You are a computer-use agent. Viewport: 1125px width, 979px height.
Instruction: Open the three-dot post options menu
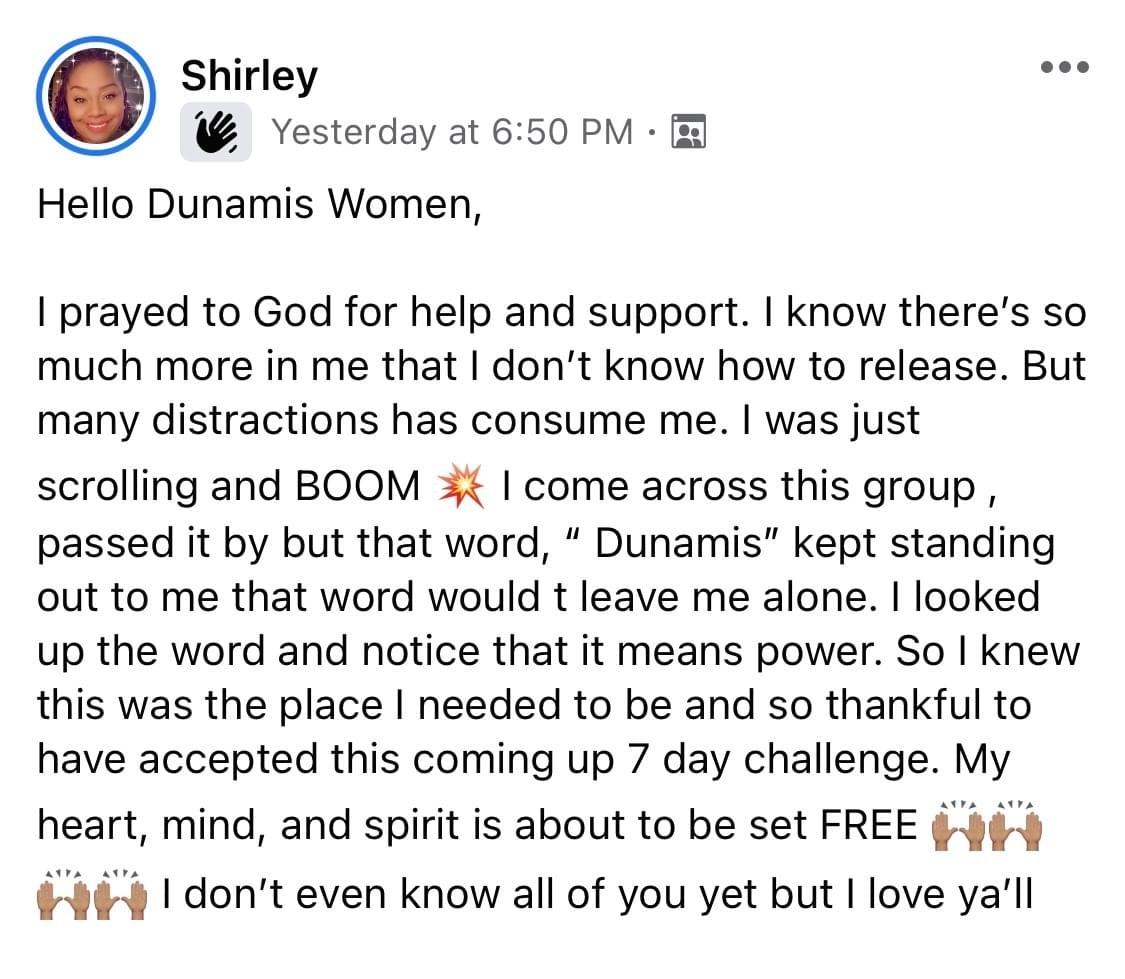[1065, 67]
